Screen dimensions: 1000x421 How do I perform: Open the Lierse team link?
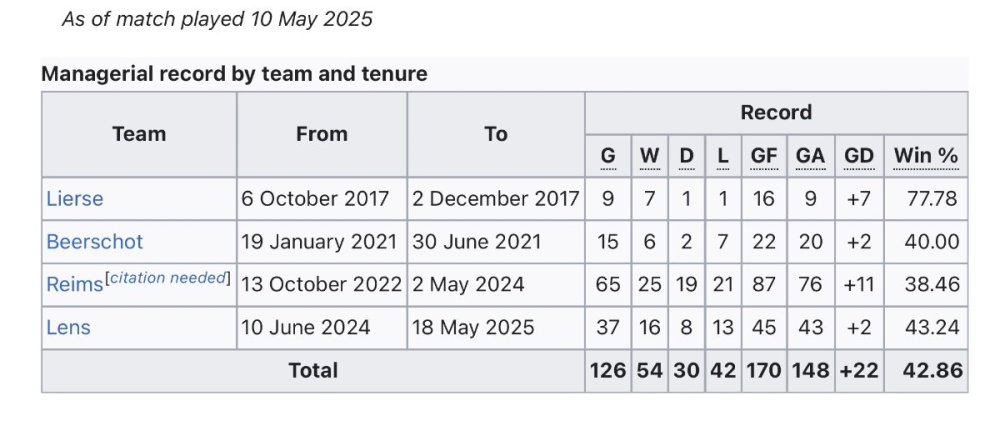point(75,199)
